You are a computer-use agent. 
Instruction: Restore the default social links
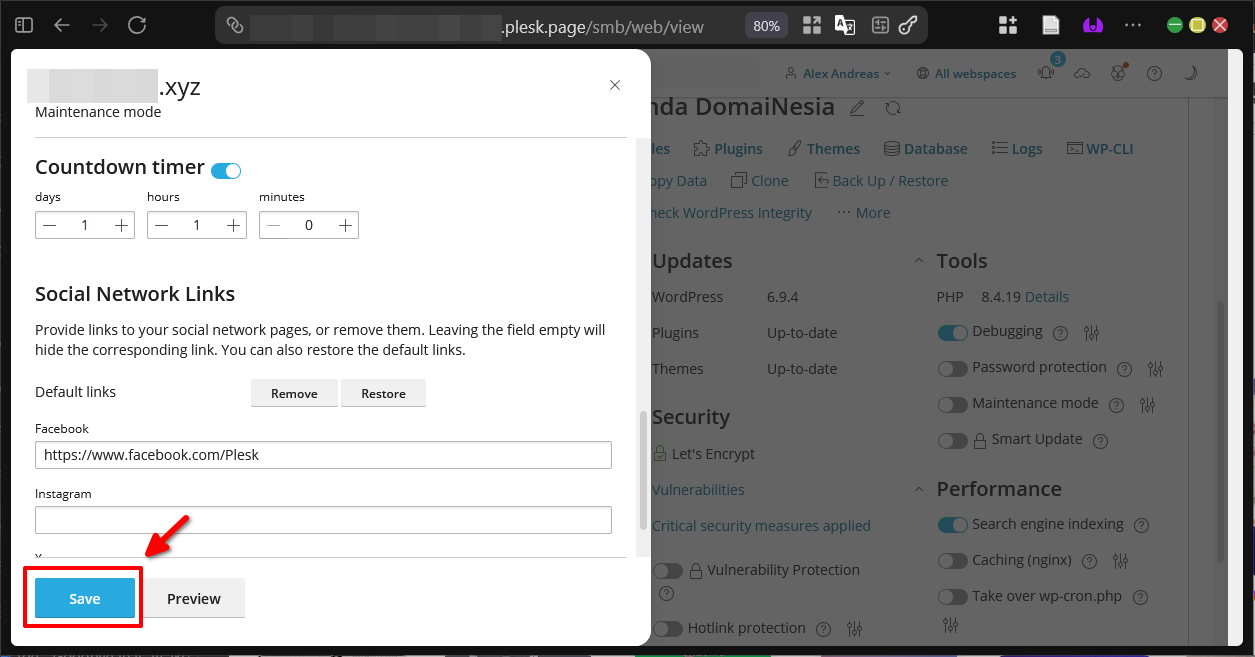click(384, 393)
